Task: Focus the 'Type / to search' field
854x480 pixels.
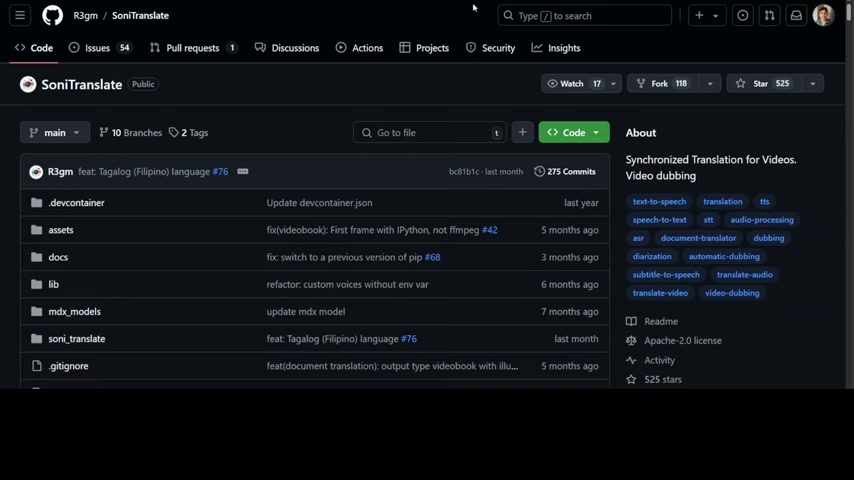Action: [584, 15]
